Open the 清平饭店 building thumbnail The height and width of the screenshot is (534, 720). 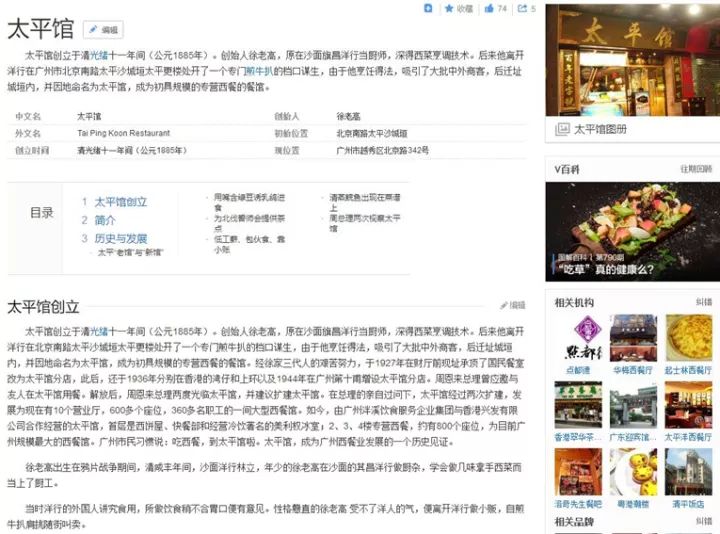(688, 472)
